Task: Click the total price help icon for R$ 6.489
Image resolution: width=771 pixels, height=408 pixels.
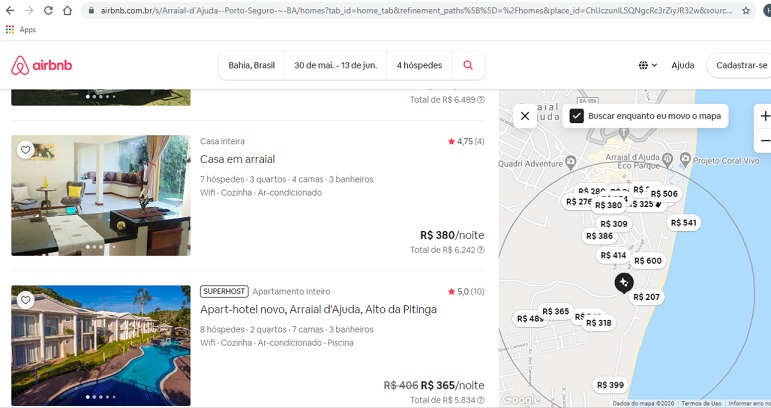Action: pyautogui.click(x=481, y=100)
